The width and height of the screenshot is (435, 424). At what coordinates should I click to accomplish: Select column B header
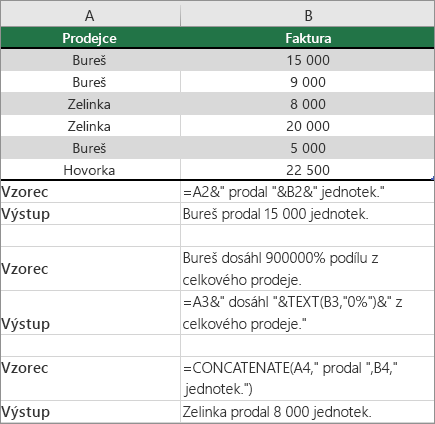(307, 16)
